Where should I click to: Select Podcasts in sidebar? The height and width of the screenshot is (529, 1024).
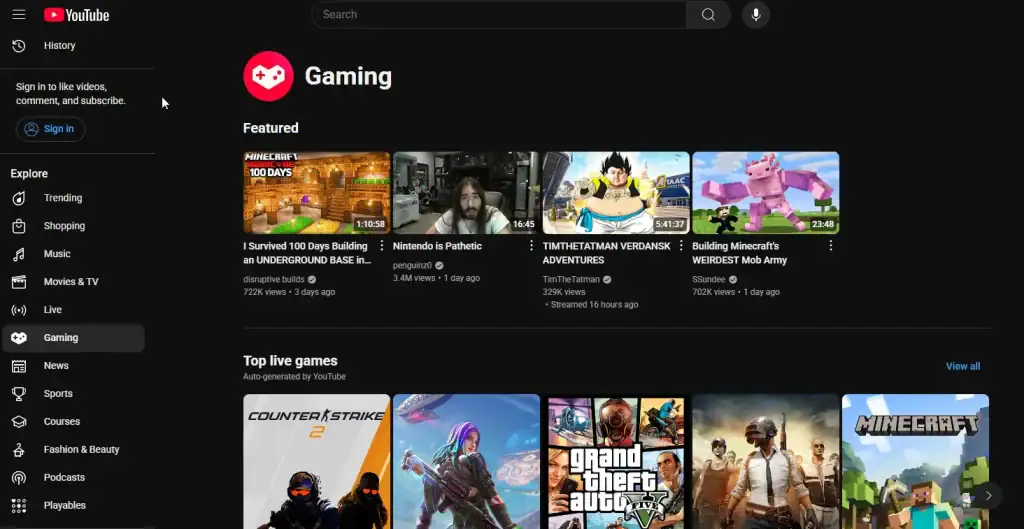click(x=73, y=477)
